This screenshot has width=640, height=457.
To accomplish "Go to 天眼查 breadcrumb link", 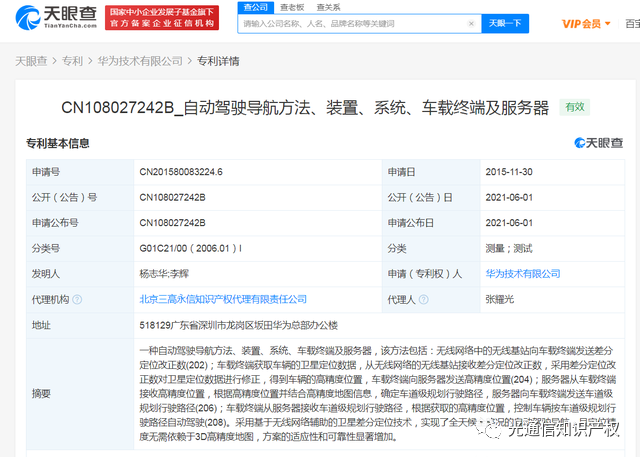I will click(x=31, y=61).
